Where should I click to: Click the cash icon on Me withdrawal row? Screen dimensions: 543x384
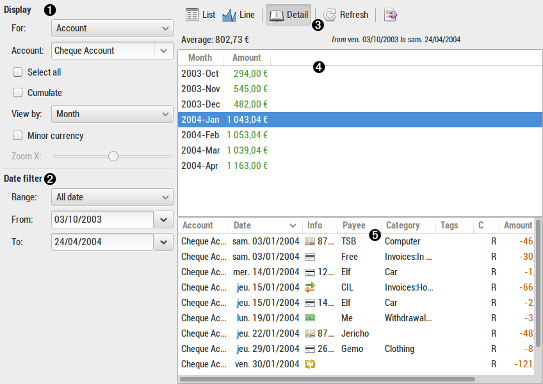(x=310, y=318)
